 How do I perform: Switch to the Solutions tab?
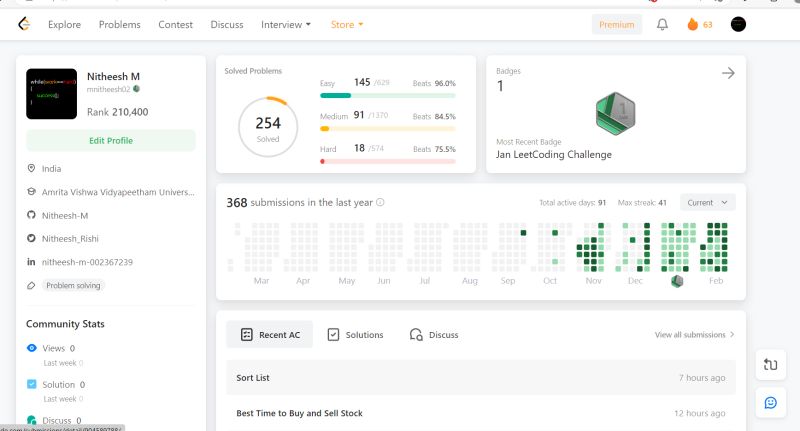pos(355,335)
